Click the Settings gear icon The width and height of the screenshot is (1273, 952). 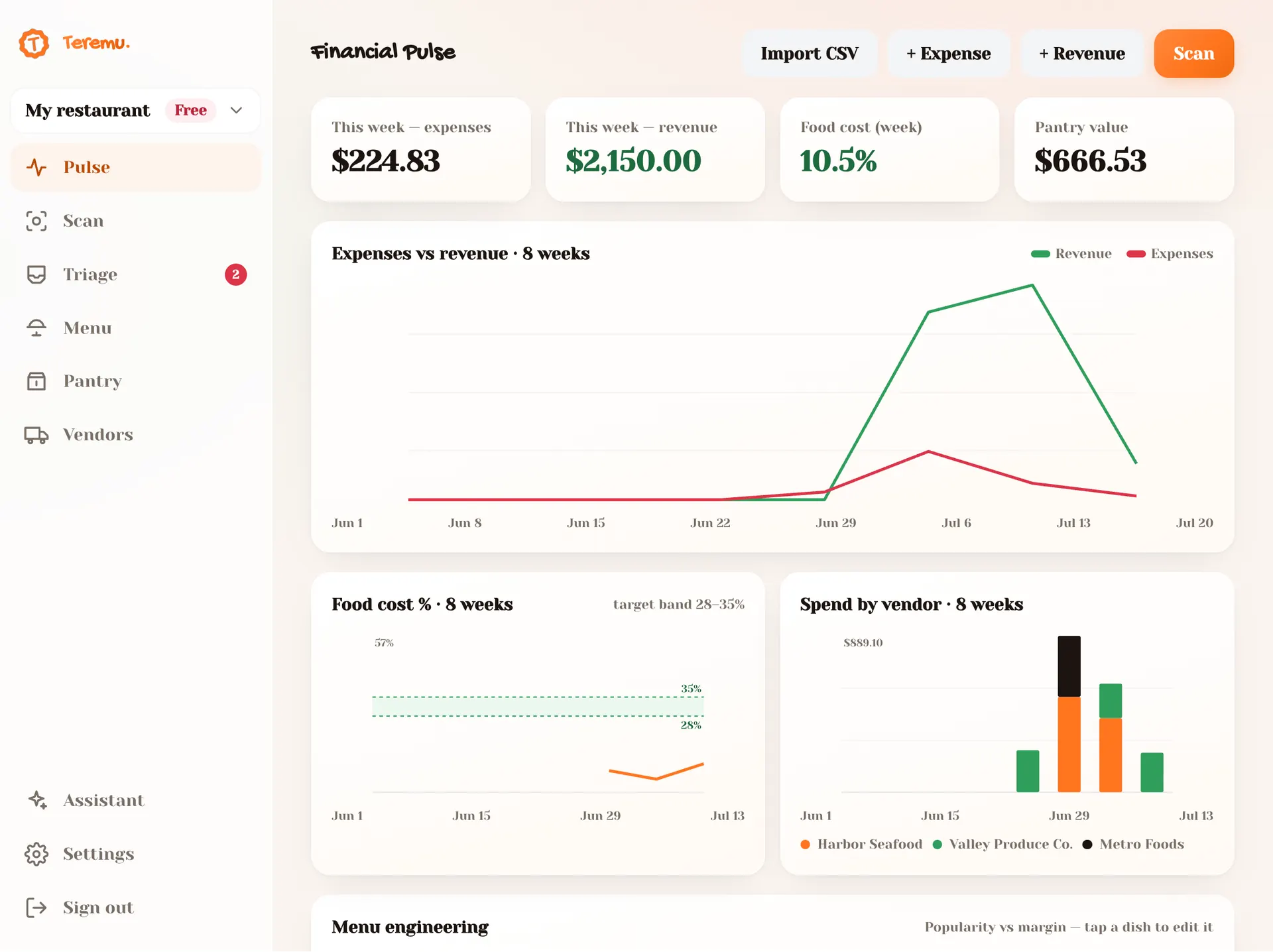tap(36, 854)
